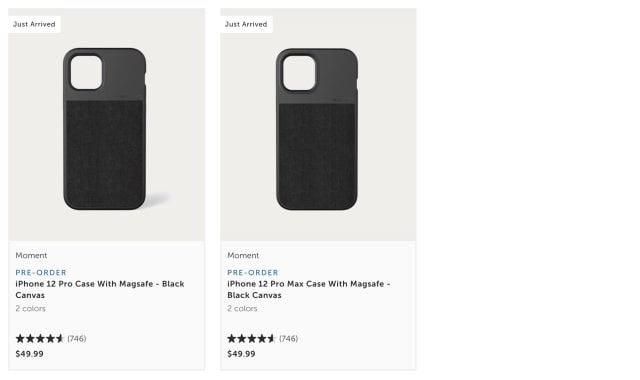View the 2 colors option for the iPhone 12 Pro case
The image size is (640, 380).
pos(31,309)
